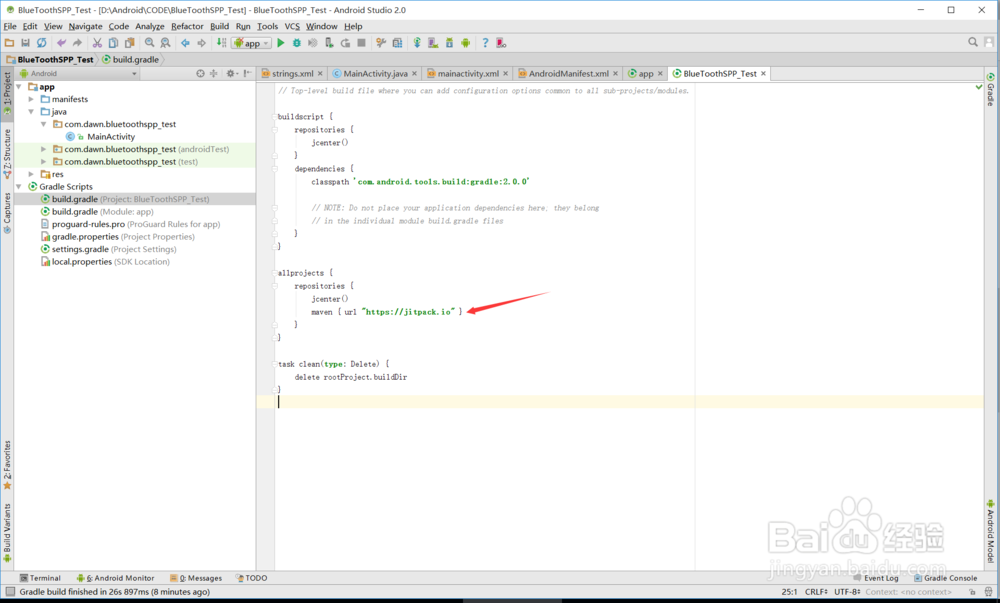
Task: Collapse the java folder
Action: click(31, 112)
